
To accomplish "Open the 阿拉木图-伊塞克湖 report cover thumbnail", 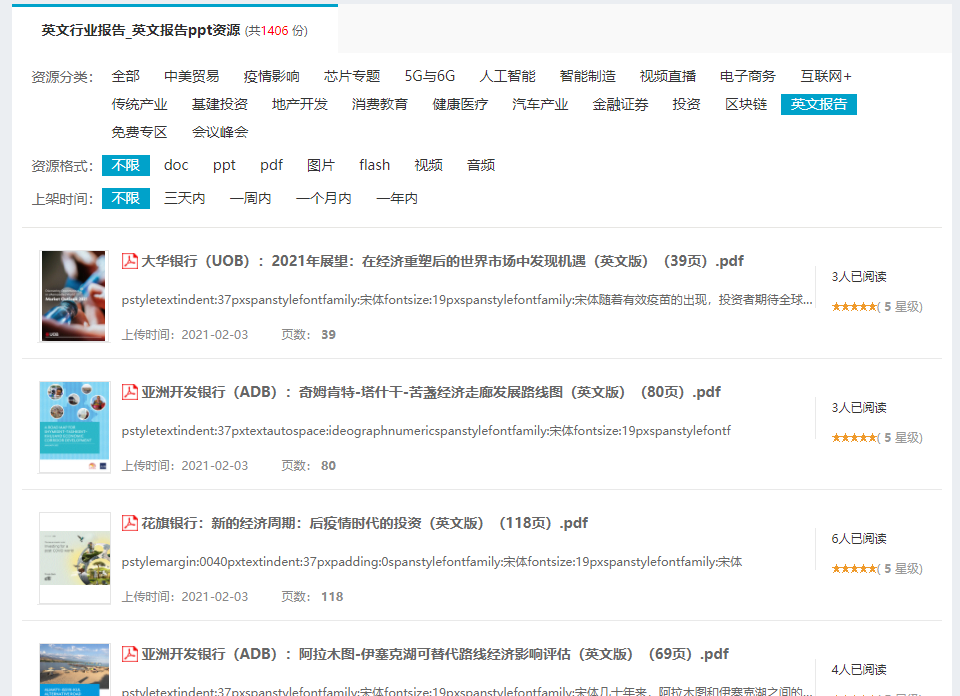I will click(x=74, y=670).
